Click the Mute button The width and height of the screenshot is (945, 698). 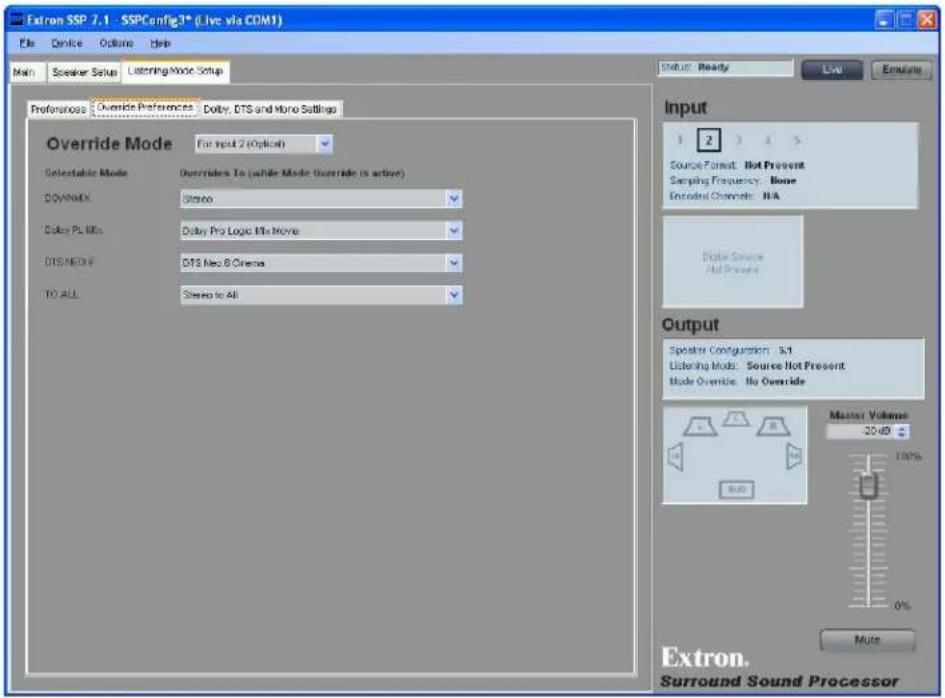click(867, 640)
